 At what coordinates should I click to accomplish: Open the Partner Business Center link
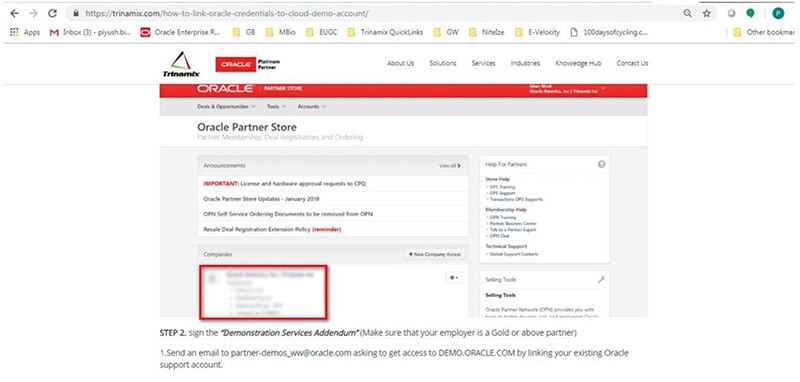click(x=513, y=223)
